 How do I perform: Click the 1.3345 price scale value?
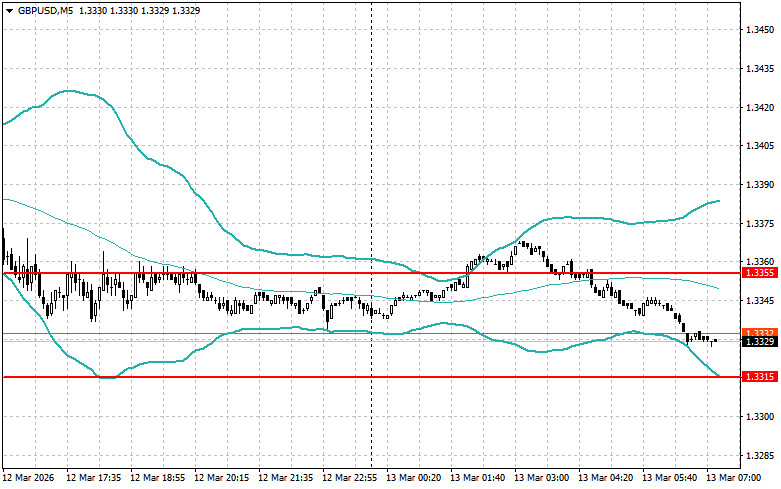(760, 301)
